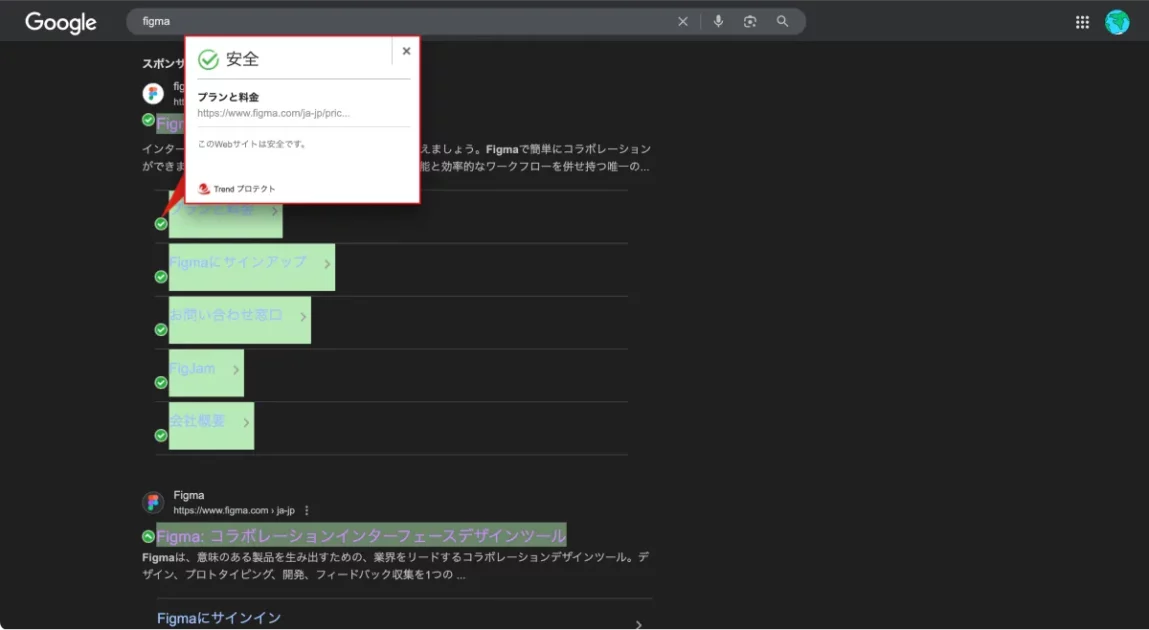Screen dimensions: 1149x630
Task: Click the safety check icon beside the コラボレーション title
Action: point(148,536)
